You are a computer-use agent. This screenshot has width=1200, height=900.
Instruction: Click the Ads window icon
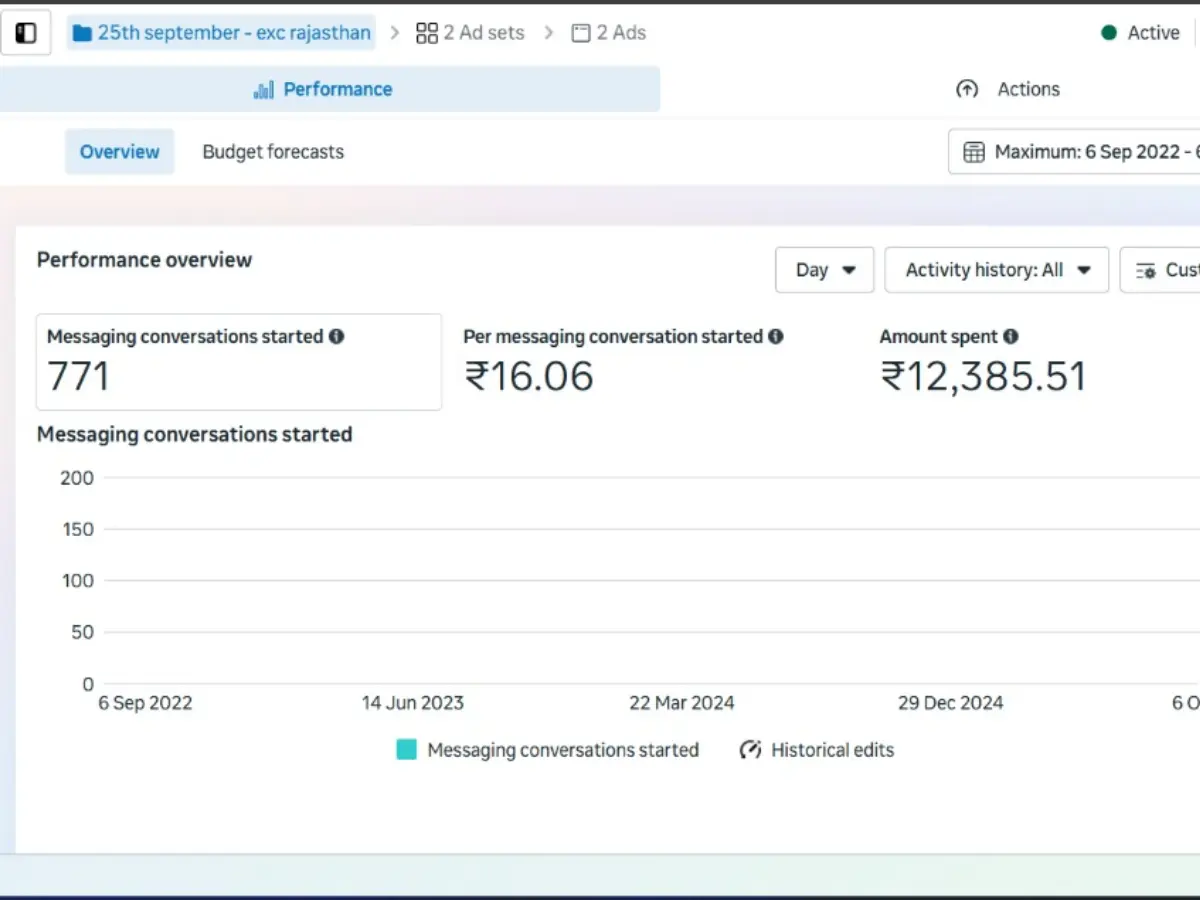581,33
